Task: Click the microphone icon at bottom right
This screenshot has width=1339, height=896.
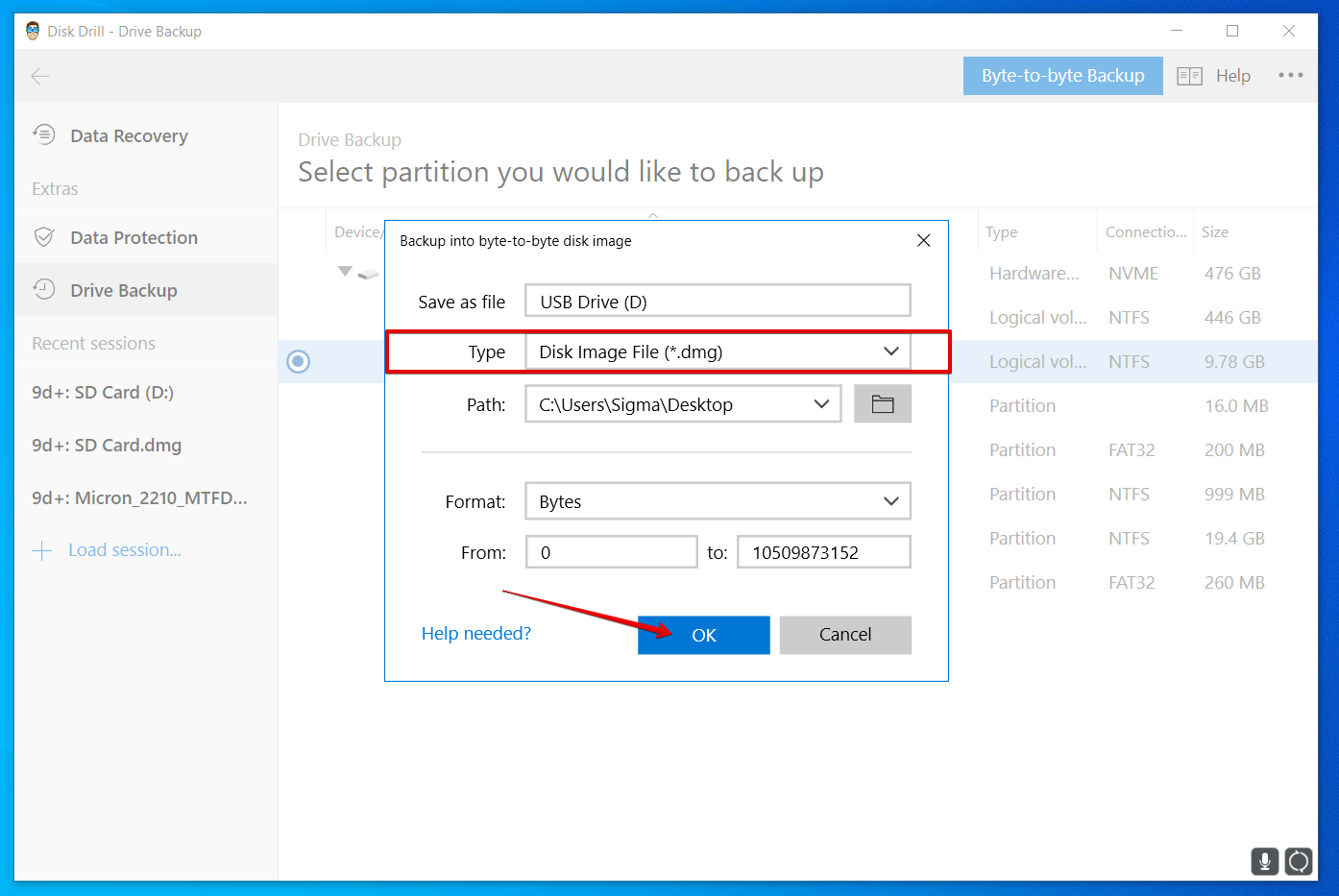Action: coord(1264,861)
